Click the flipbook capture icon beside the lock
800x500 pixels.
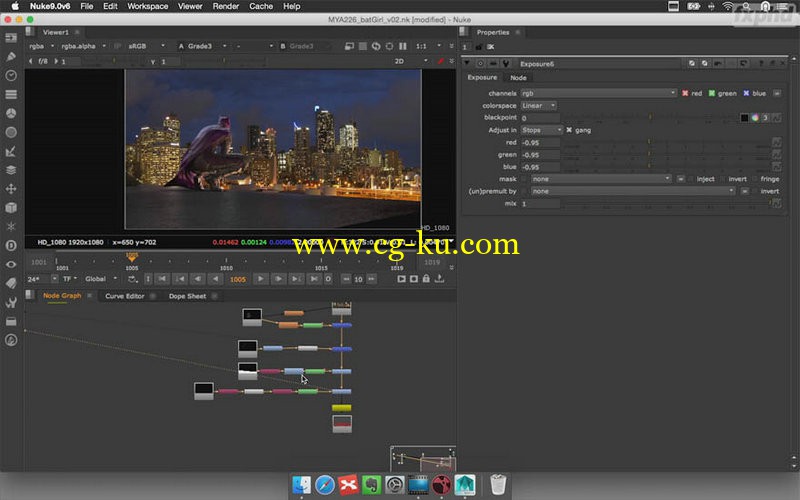414,279
